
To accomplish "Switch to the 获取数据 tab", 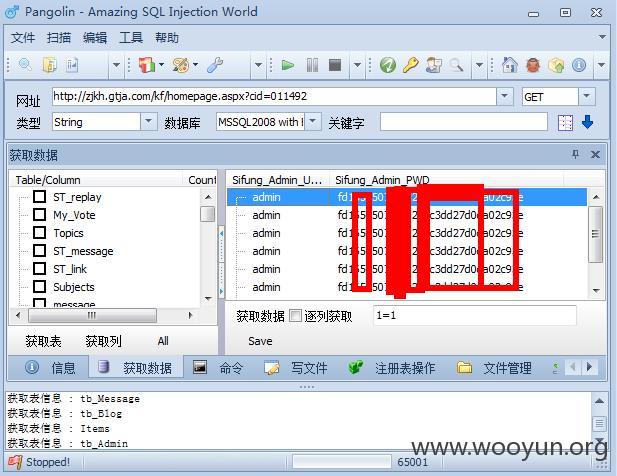I will click(x=136, y=368).
